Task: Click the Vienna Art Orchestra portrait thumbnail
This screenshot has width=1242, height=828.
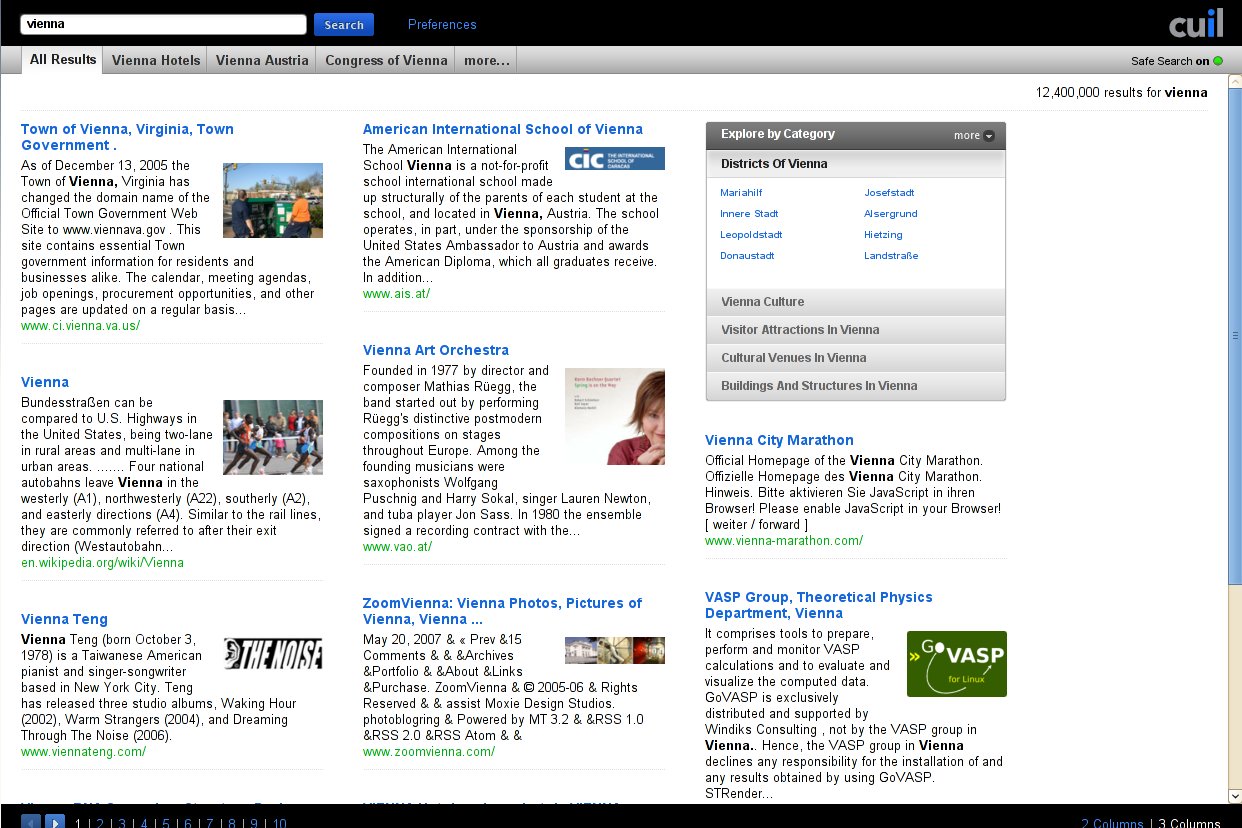Action: (x=614, y=416)
